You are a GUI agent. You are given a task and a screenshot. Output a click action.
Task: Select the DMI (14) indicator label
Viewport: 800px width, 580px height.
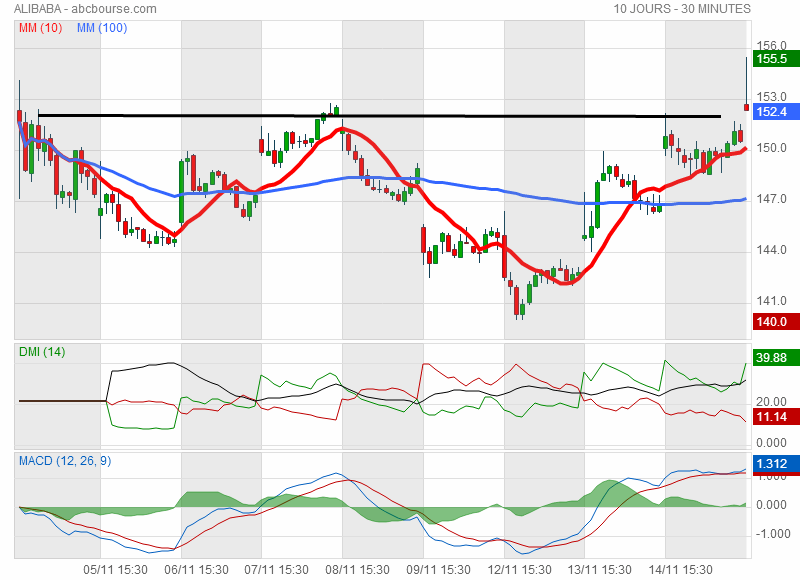click(x=42, y=351)
